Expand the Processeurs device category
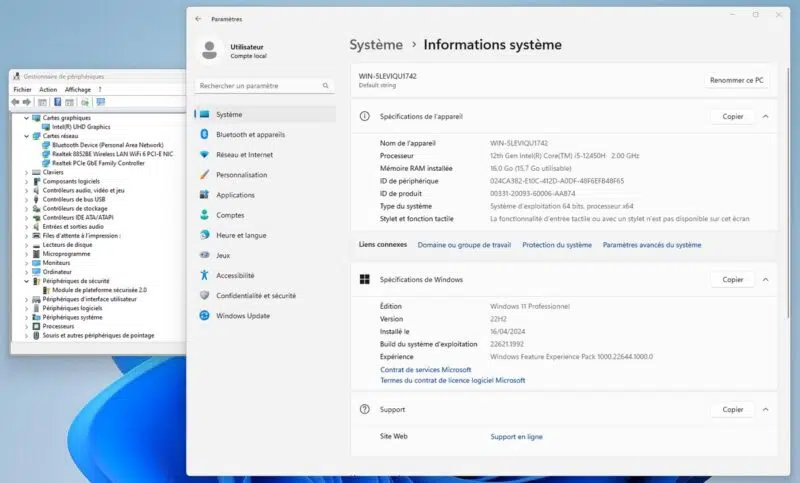 (26, 326)
